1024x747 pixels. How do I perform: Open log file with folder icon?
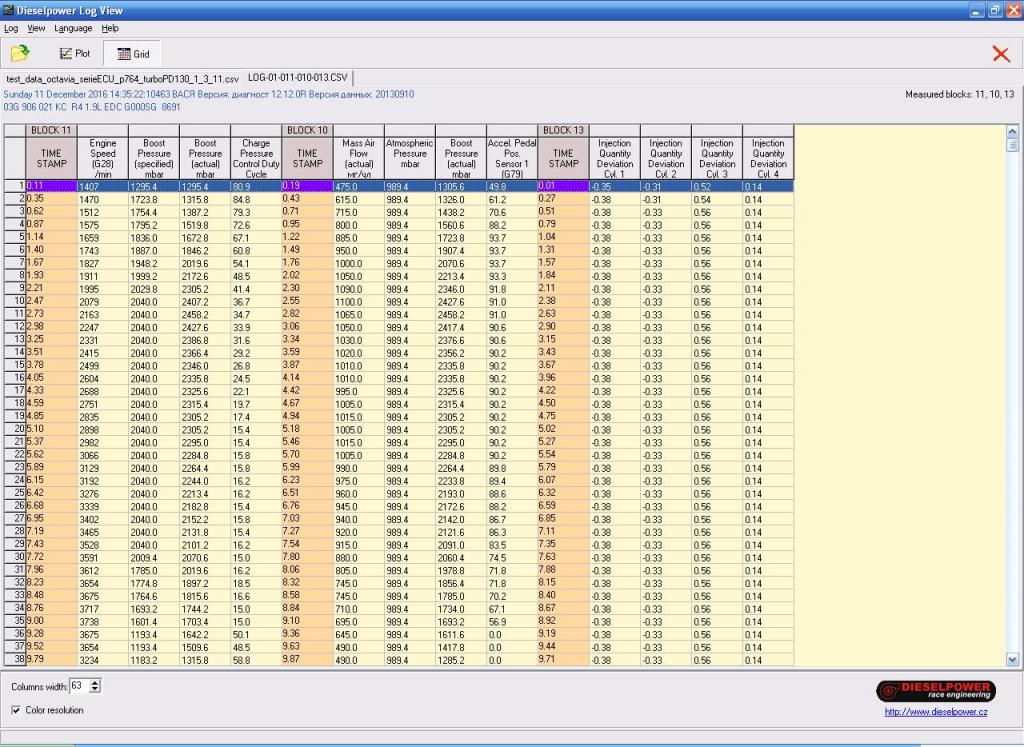click(x=20, y=53)
